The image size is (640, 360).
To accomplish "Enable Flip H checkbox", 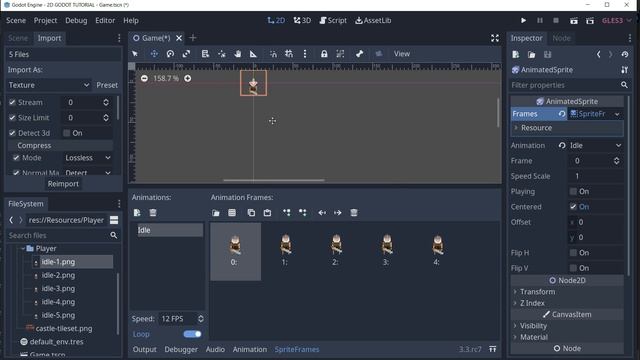I will point(573,253).
